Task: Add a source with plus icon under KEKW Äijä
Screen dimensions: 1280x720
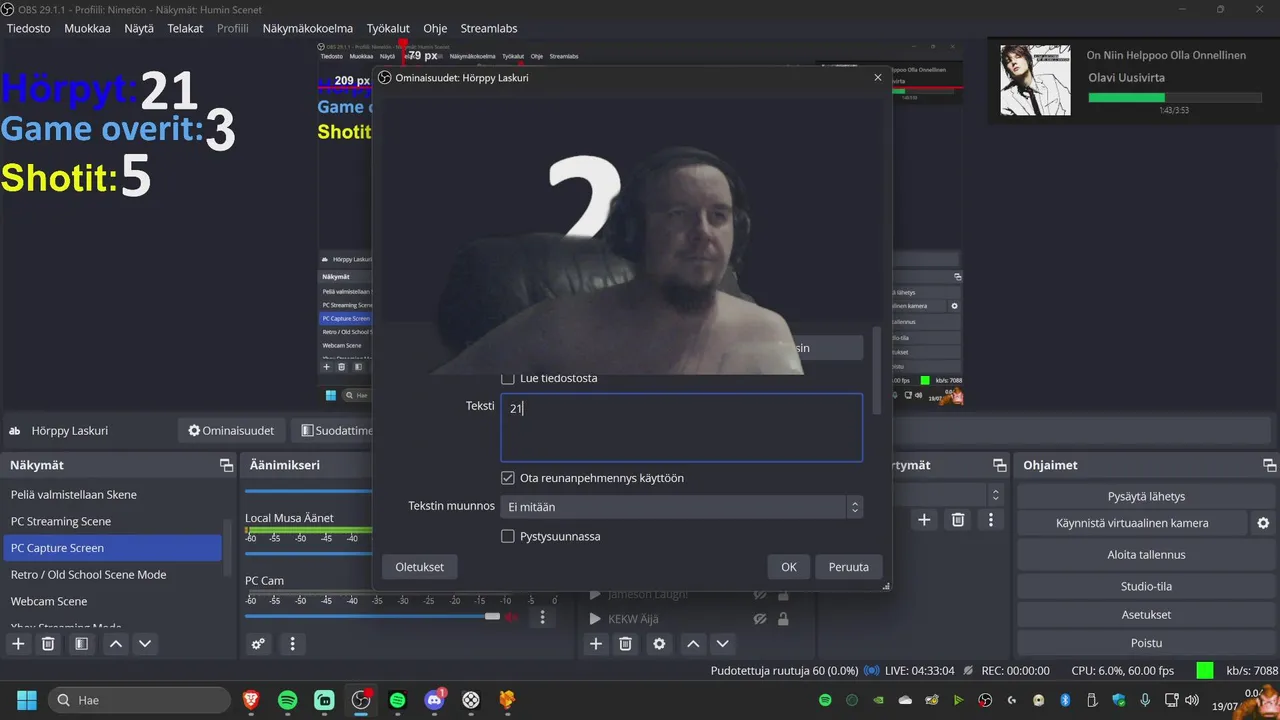Action: click(x=596, y=644)
